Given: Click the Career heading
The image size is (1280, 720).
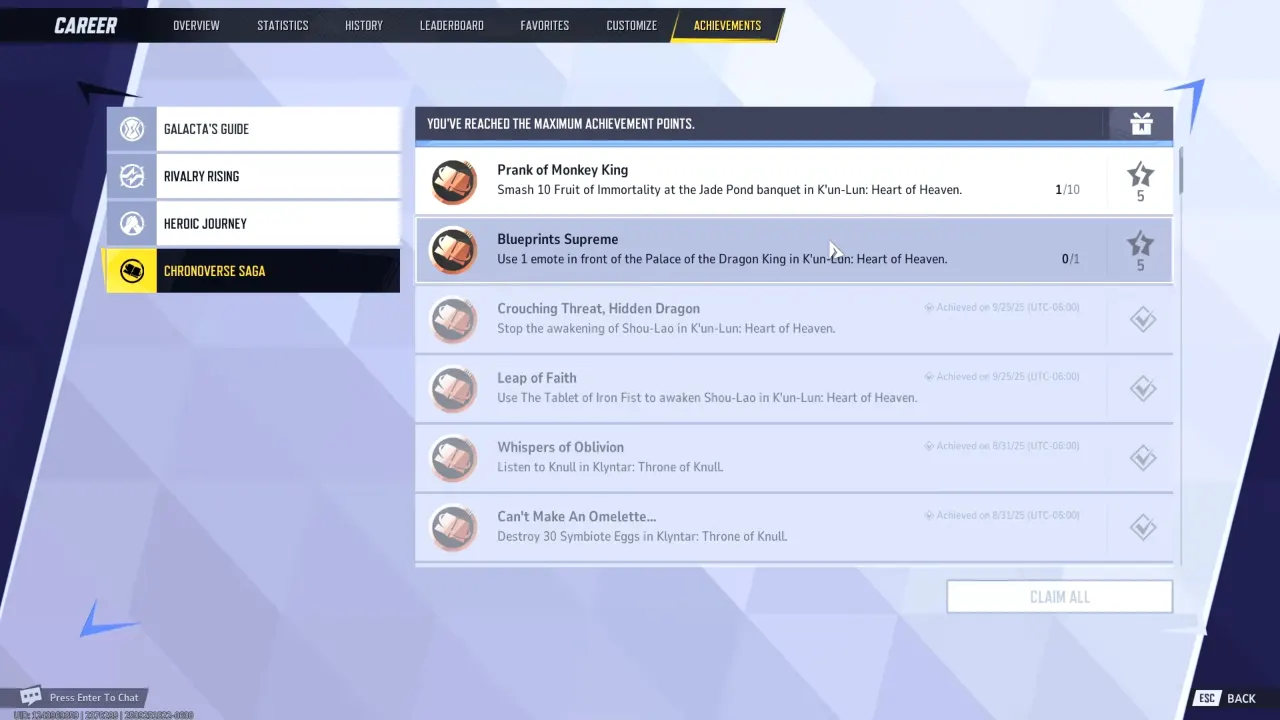Looking at the screenshot, I should coord(86,25).
